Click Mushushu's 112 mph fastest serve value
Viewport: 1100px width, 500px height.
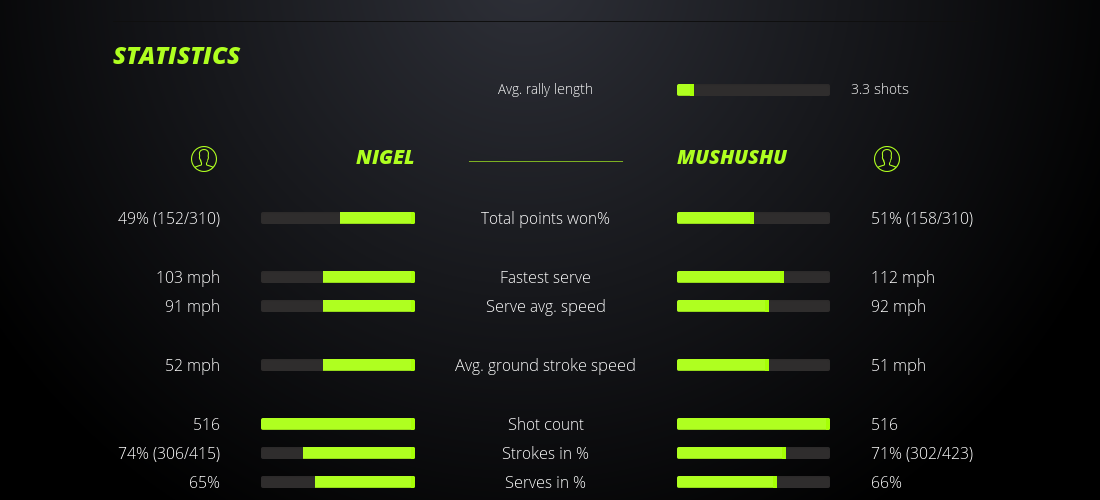pos(903,277)
